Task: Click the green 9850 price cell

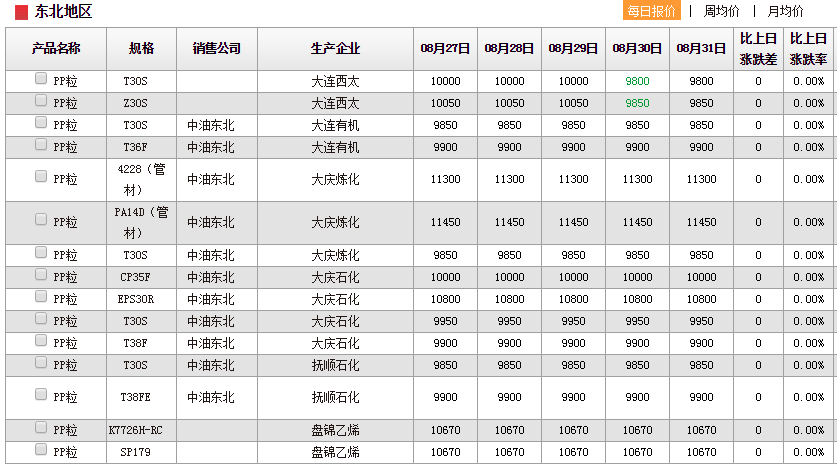Action: (x=637, y=103)
